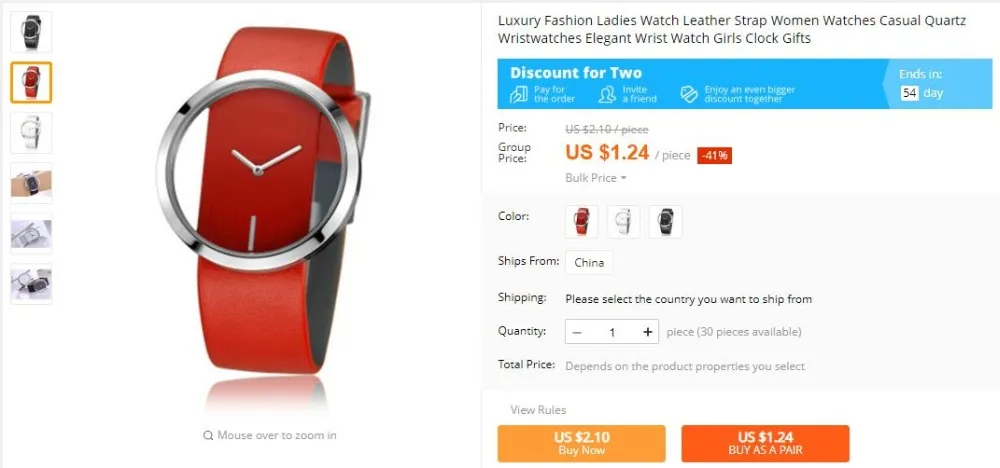
Task: Expand the Bulk Price dropdown
Action: pyautogui.click(x=596, y=178)
